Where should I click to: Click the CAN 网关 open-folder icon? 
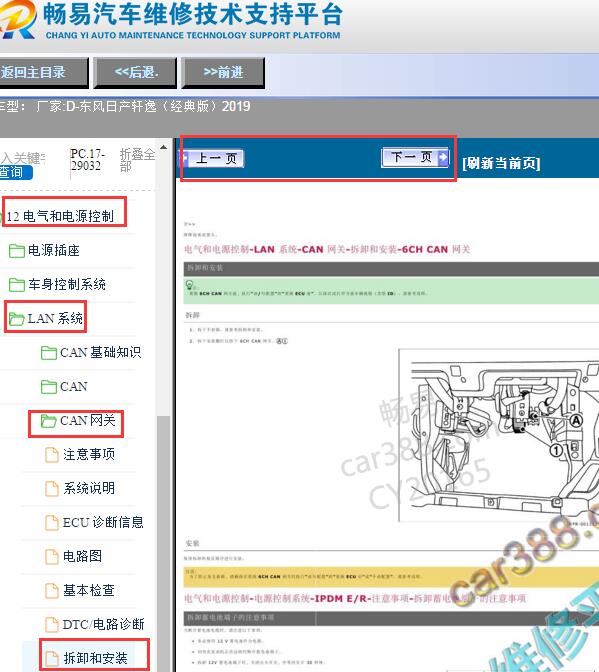click(x=49, y=421)
